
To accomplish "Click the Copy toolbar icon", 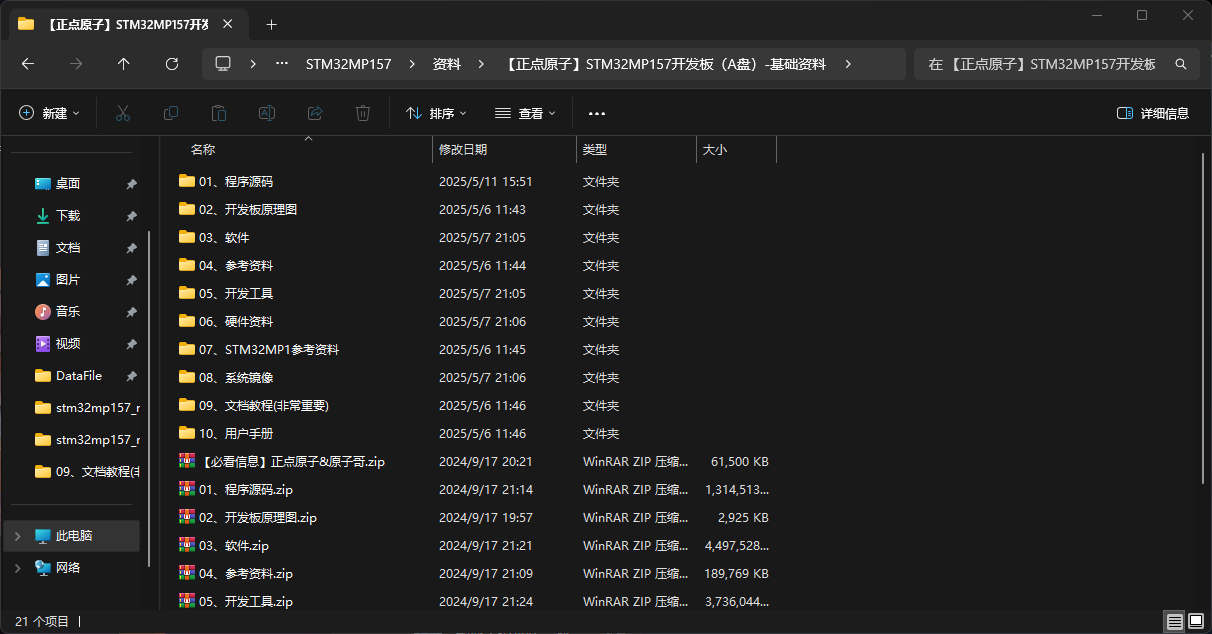I will [171, 113].
